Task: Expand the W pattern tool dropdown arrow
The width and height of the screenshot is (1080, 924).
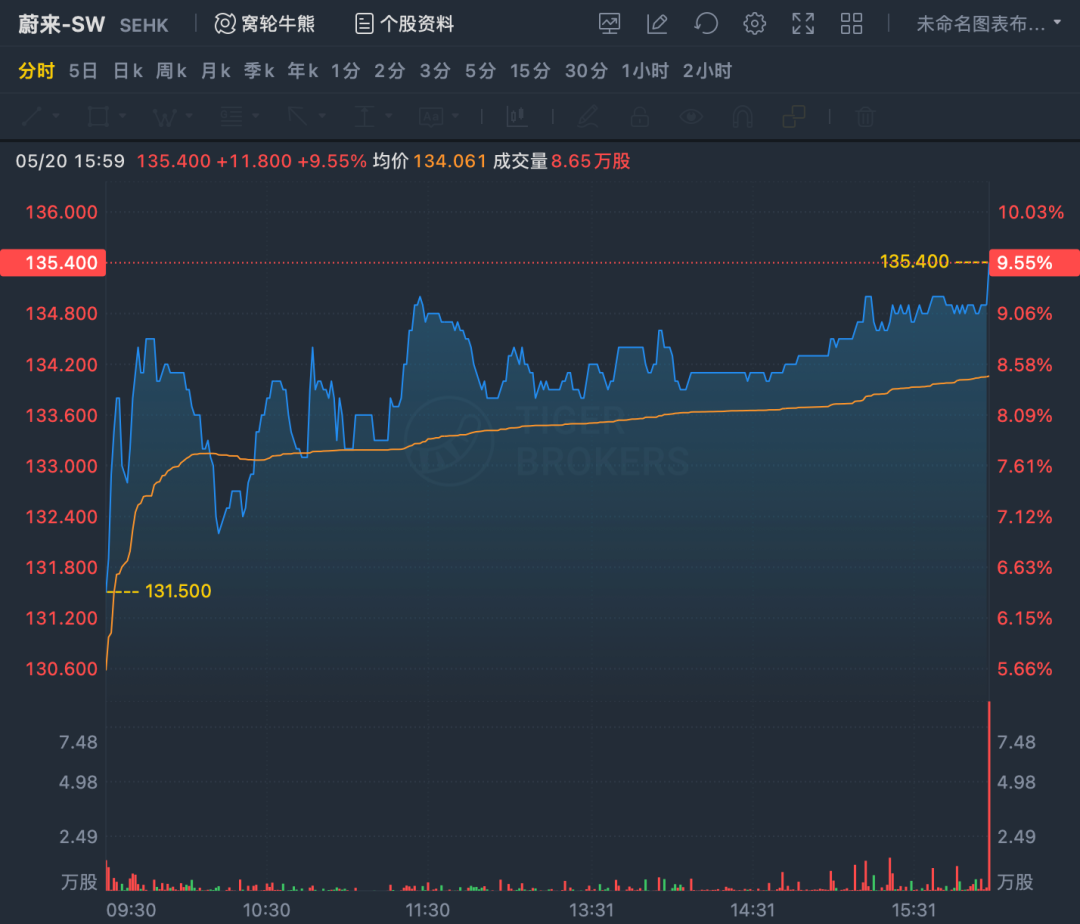Action: click(189, 116)
